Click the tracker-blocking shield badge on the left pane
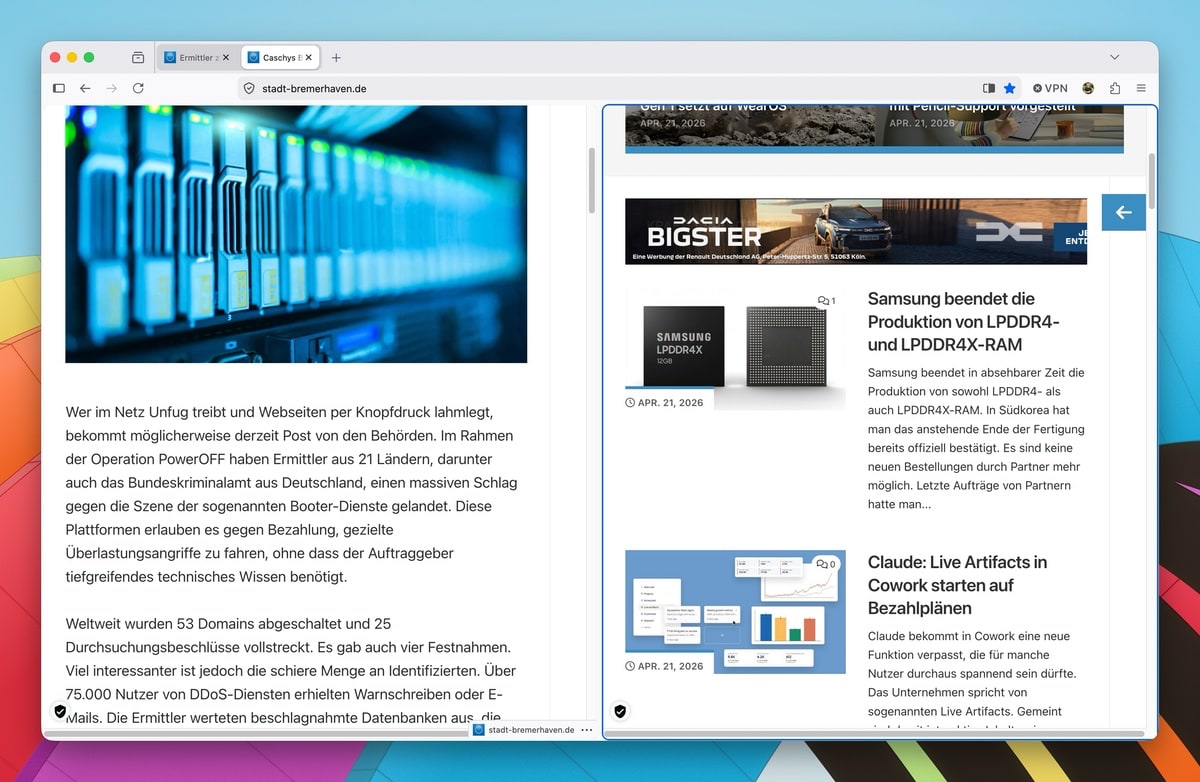The image size is (1200, 782). point(60,711)
